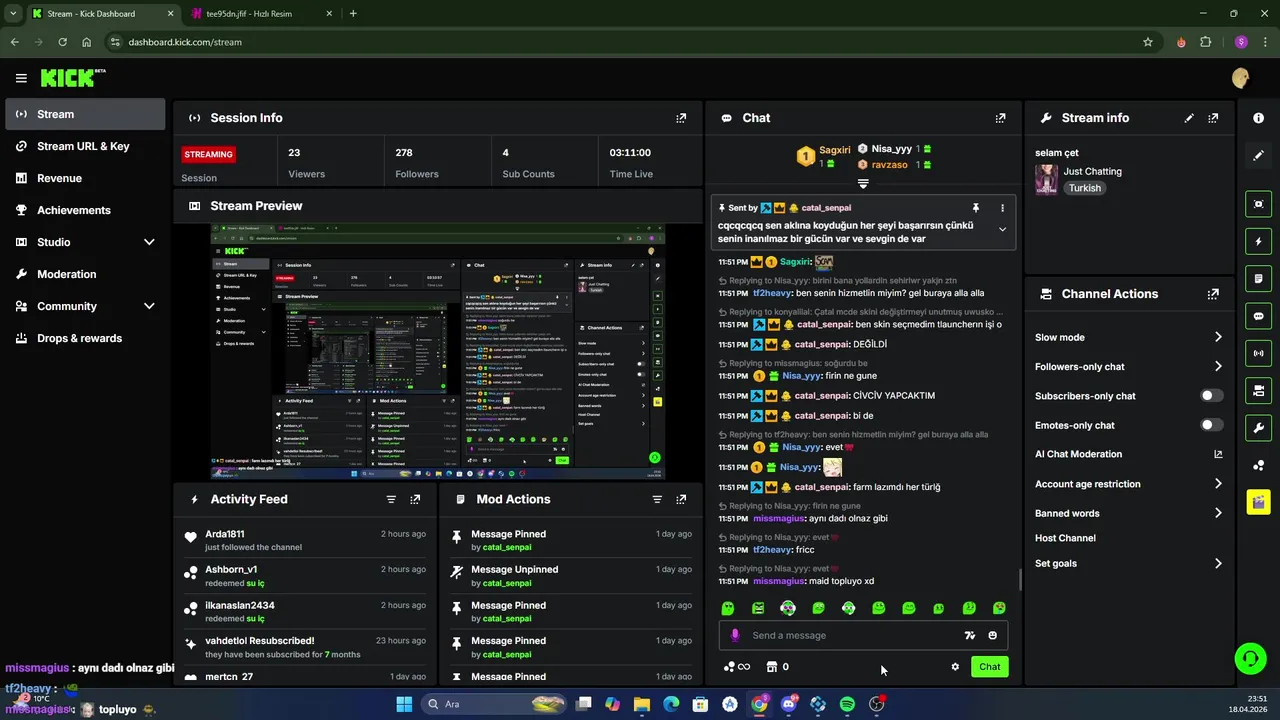Pop out the Chat panel
The height and width of the screenshot is (720, 1280).
click(1000, 118)
